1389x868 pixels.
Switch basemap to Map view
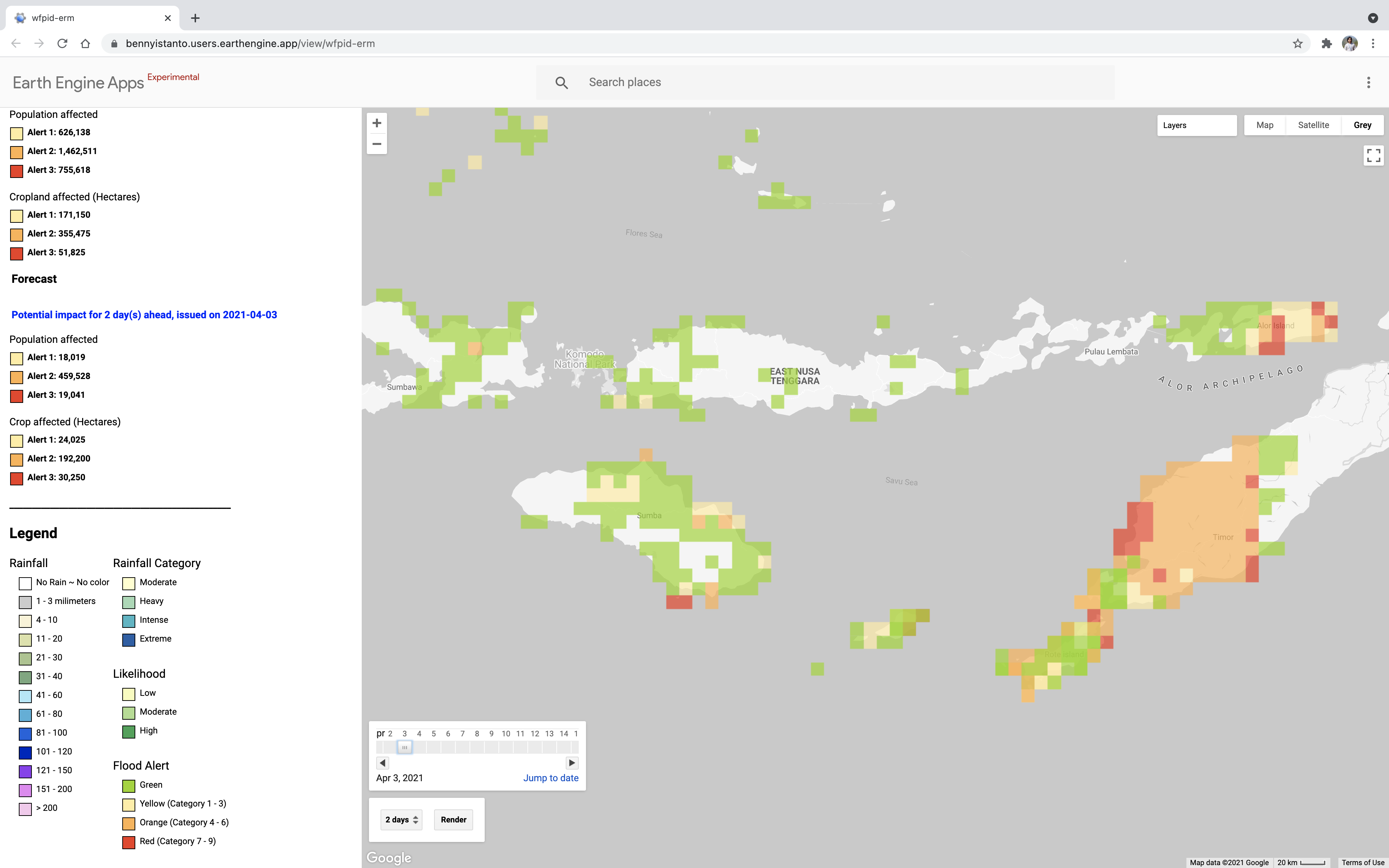click(x=1265, y=125)
